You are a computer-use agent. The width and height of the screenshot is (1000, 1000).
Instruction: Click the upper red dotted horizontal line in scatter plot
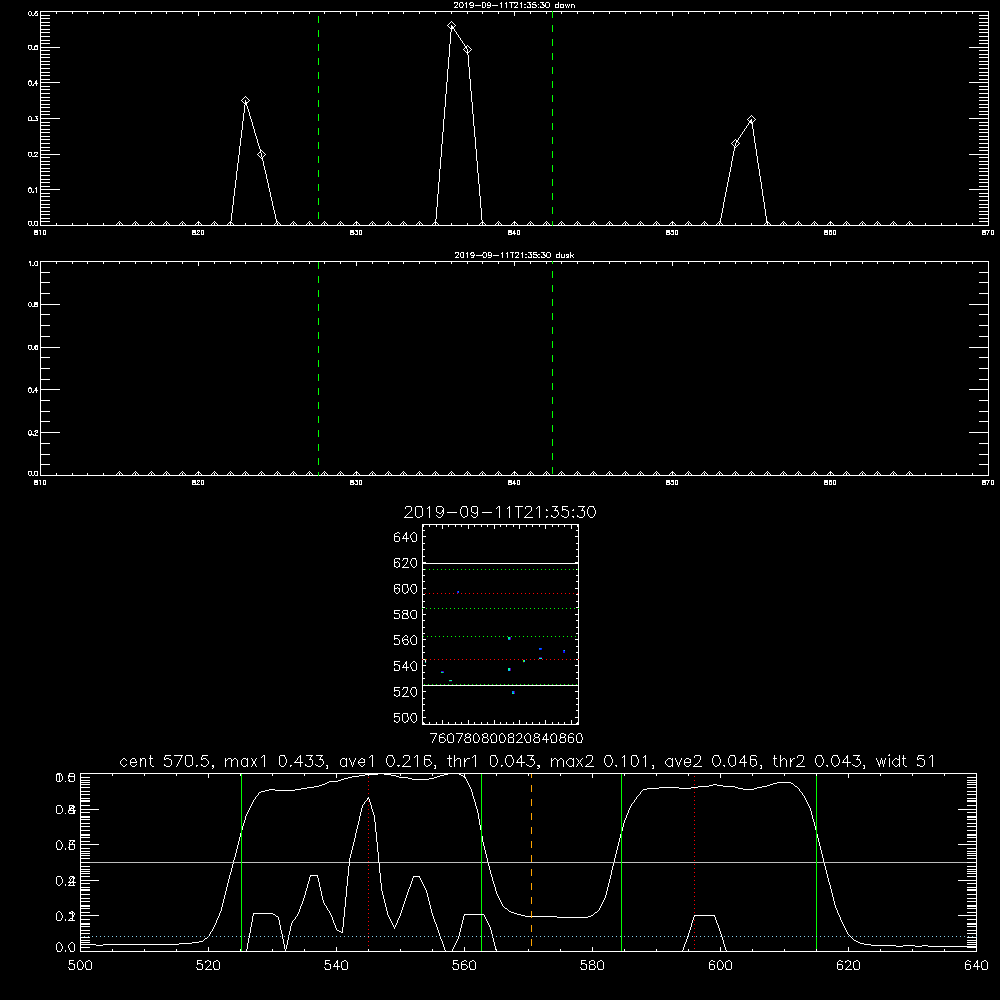501,594
